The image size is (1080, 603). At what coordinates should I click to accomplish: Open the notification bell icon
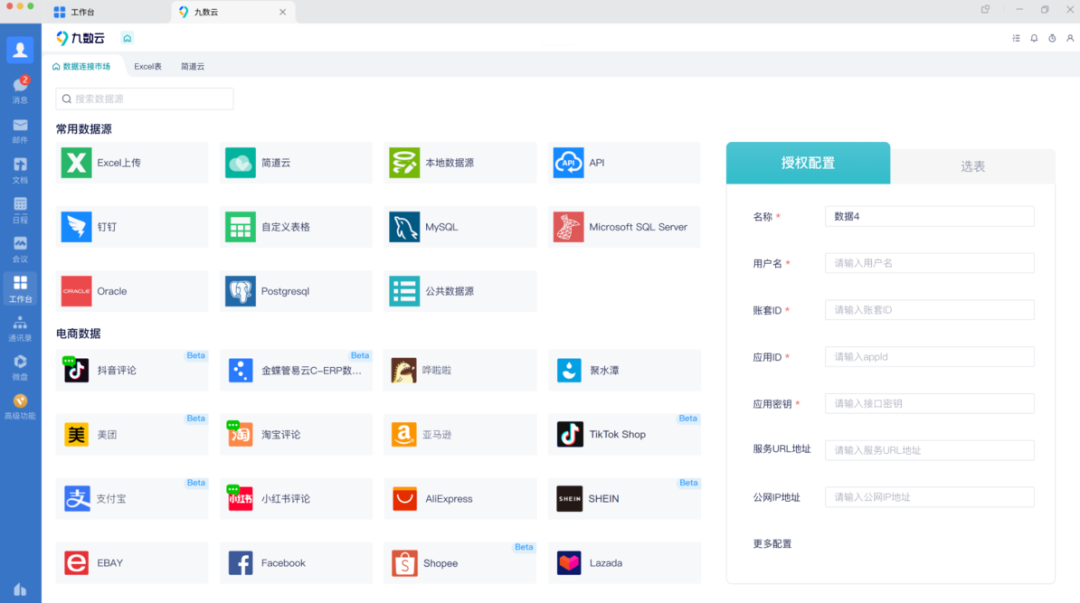(x=1034, y=38)
